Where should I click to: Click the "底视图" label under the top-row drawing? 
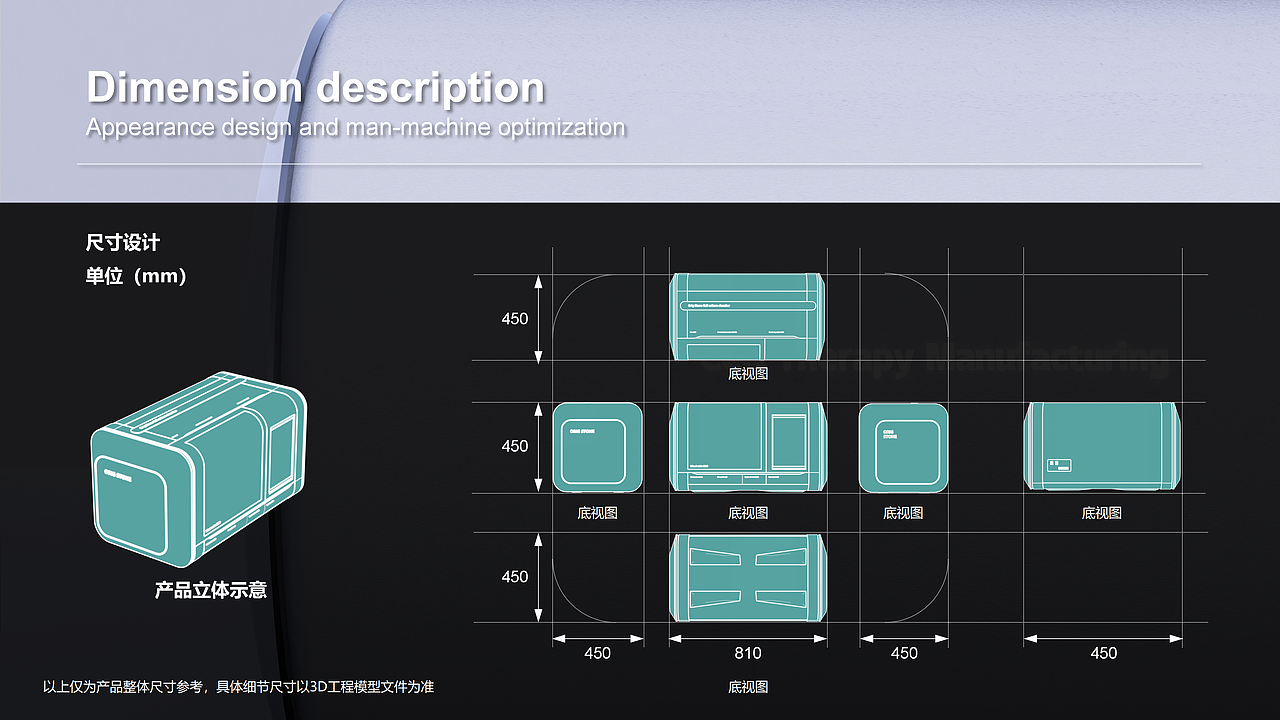pyautogui.click(x=748, y=374)
